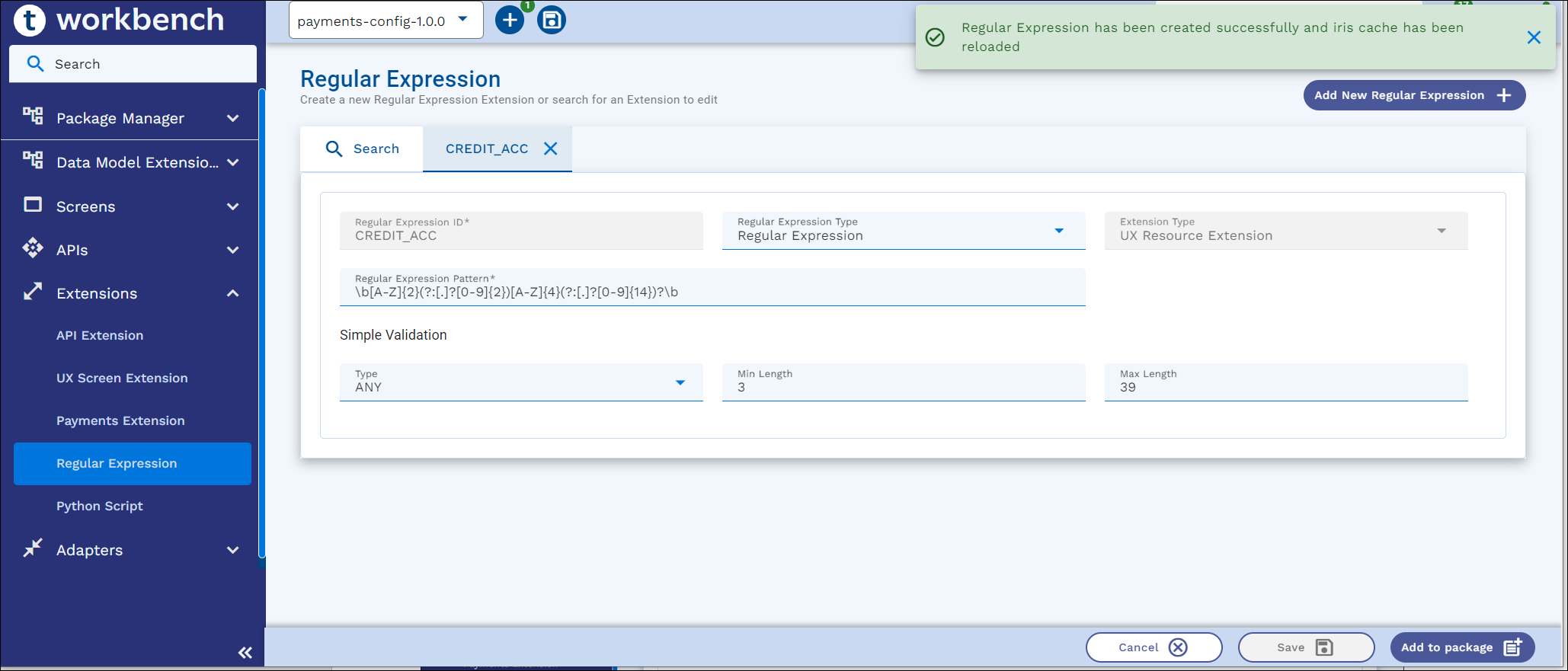This screenshot has width=1568, height=671.
Task: Close the CREDIT_ACC tab
Action: [x=551, y=149]
